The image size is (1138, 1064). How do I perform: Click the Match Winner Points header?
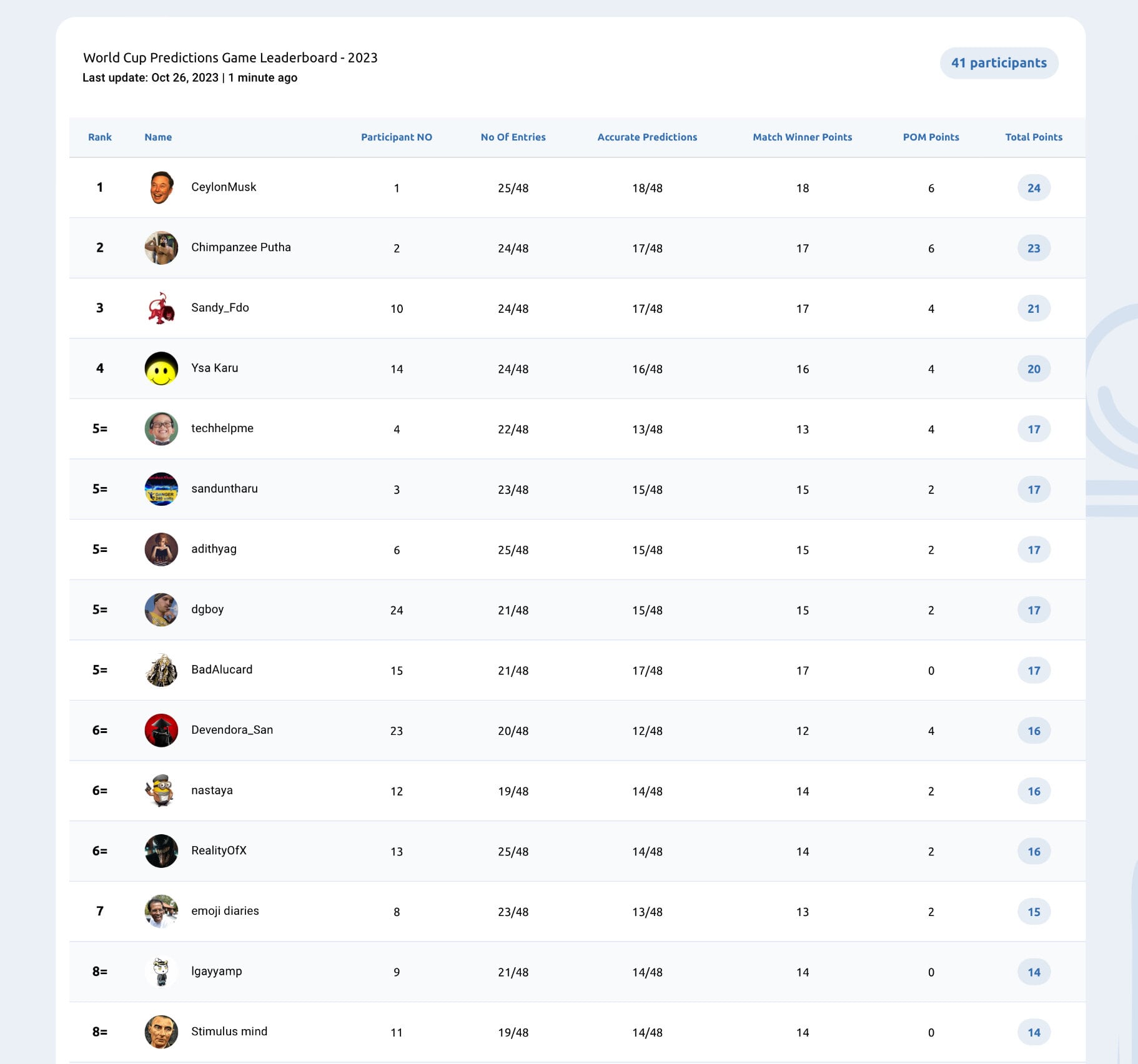pos(802,137)
